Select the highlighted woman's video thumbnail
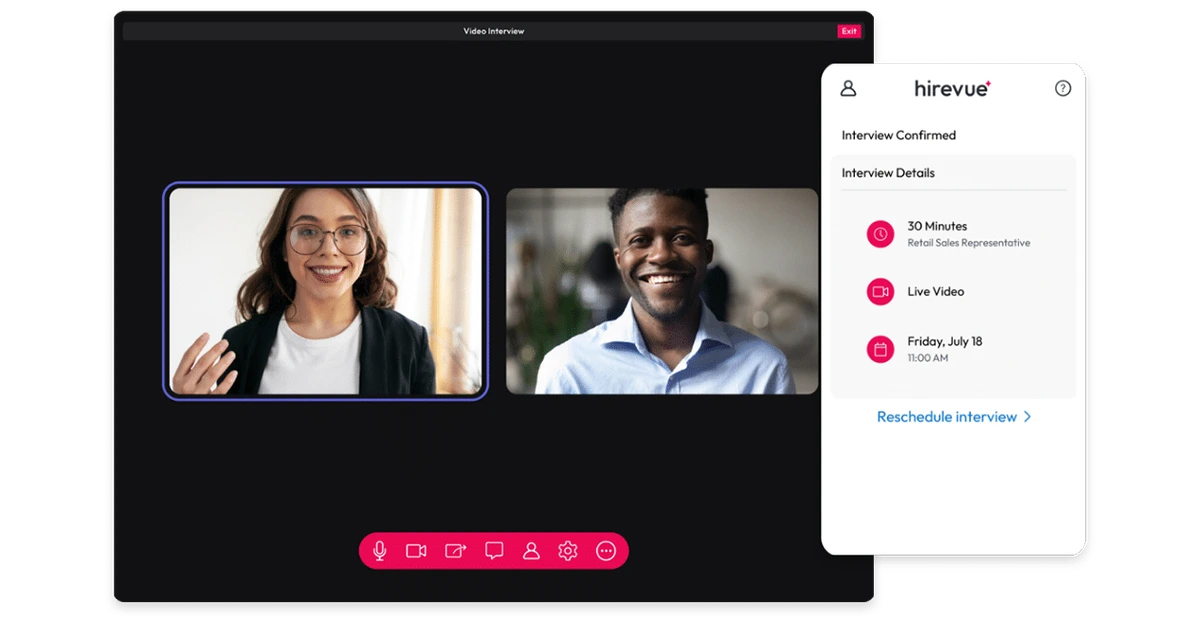The width and height of the screenshot is (1200, 624). click(326, 290)
